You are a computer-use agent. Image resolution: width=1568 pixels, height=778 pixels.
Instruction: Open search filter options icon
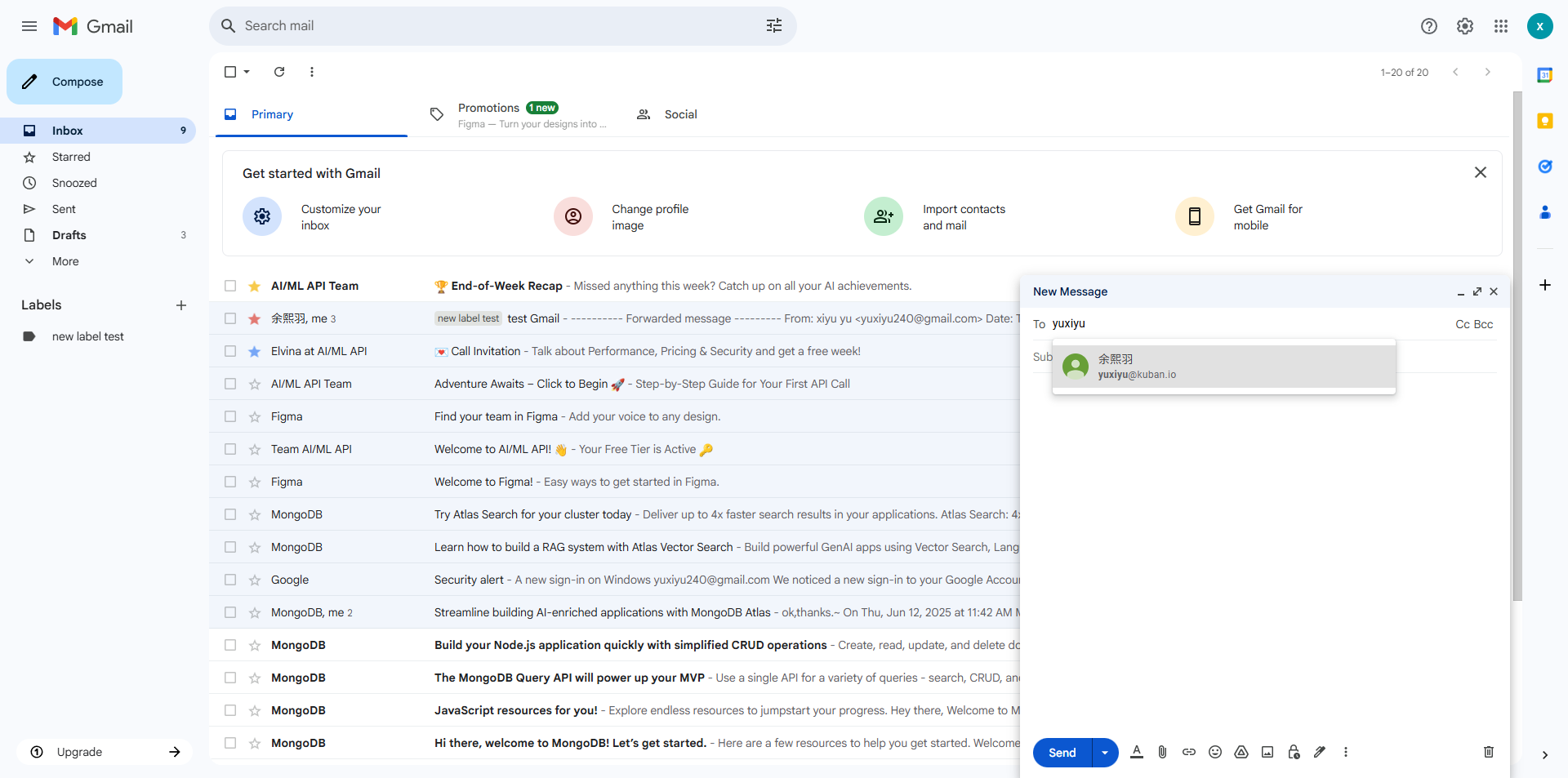774,26
